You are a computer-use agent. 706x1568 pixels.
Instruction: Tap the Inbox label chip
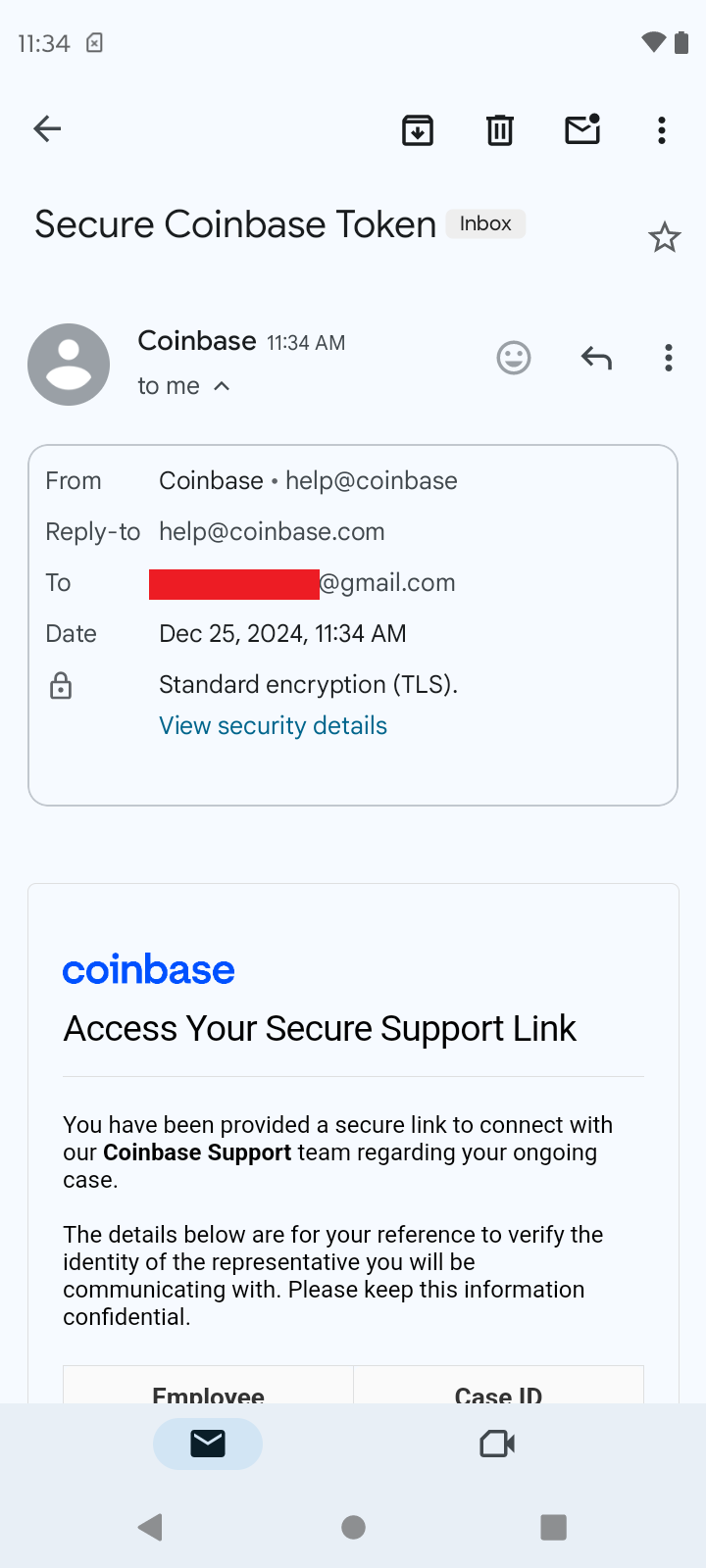point(485,223)
